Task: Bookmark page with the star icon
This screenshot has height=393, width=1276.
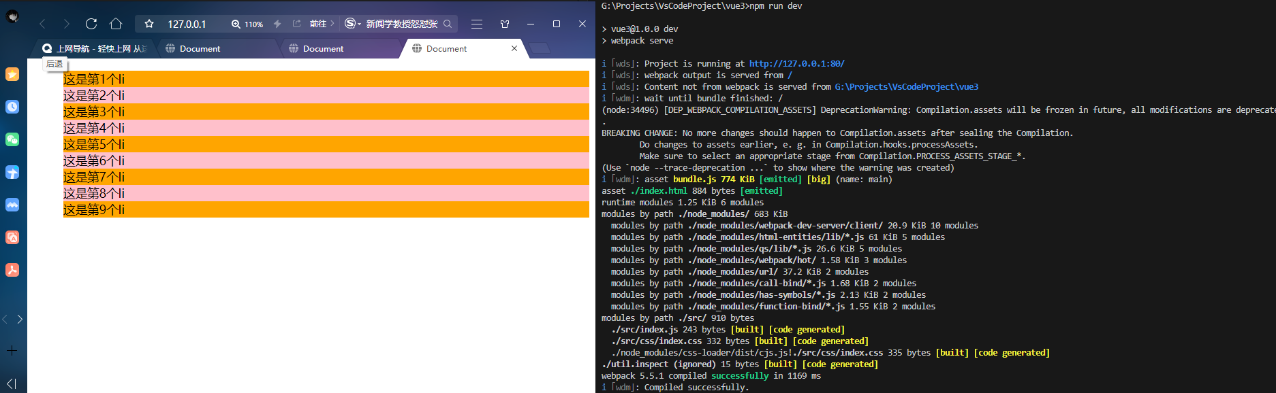Action: pyautogui.click(x=149, y=23)
